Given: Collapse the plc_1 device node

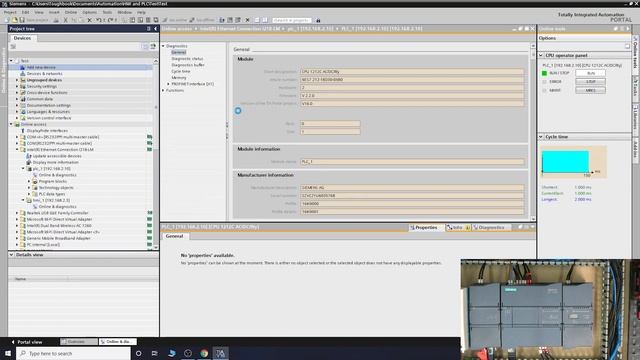Looking at the screenshot, I should point(23,169).
